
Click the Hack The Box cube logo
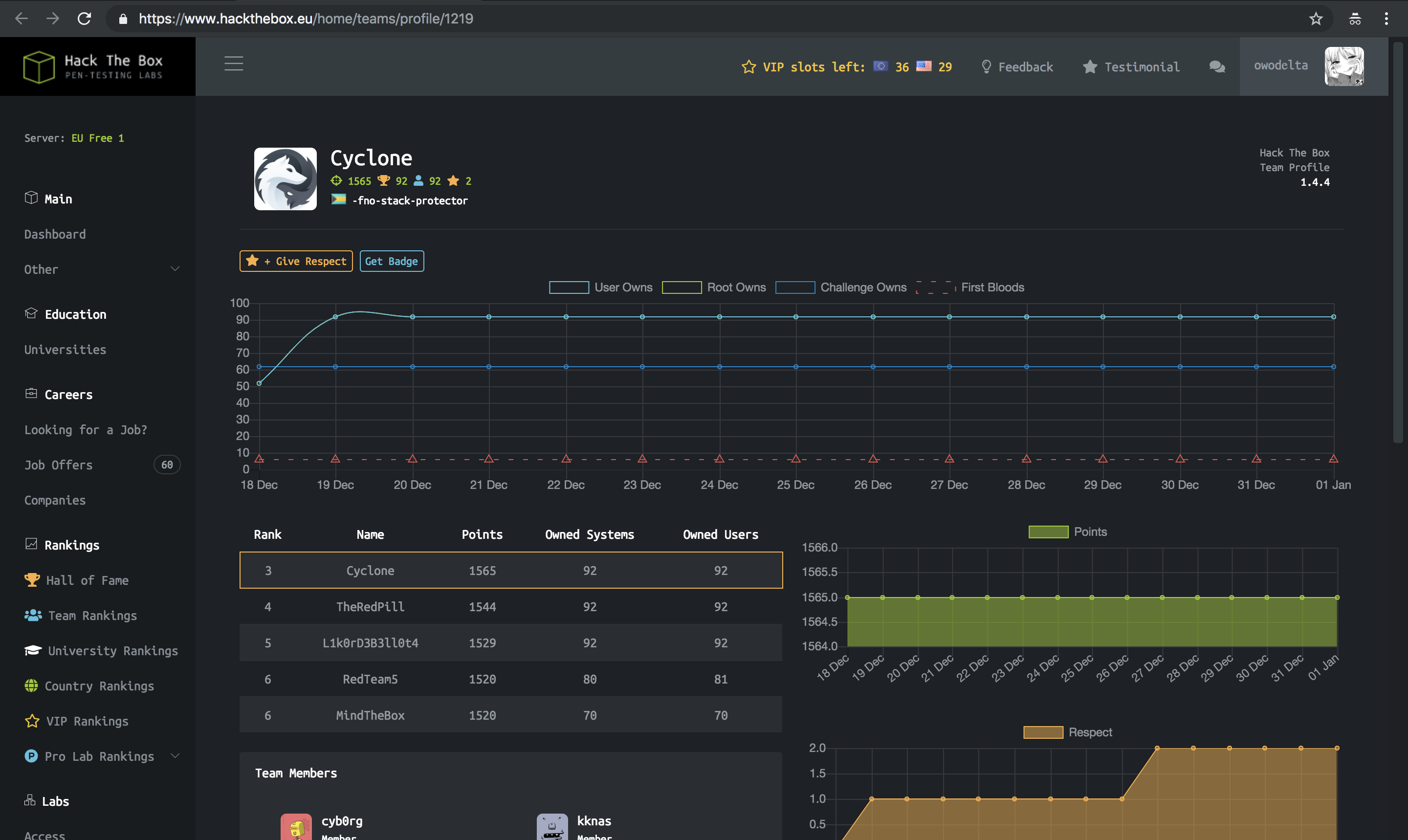coord(39,67)
